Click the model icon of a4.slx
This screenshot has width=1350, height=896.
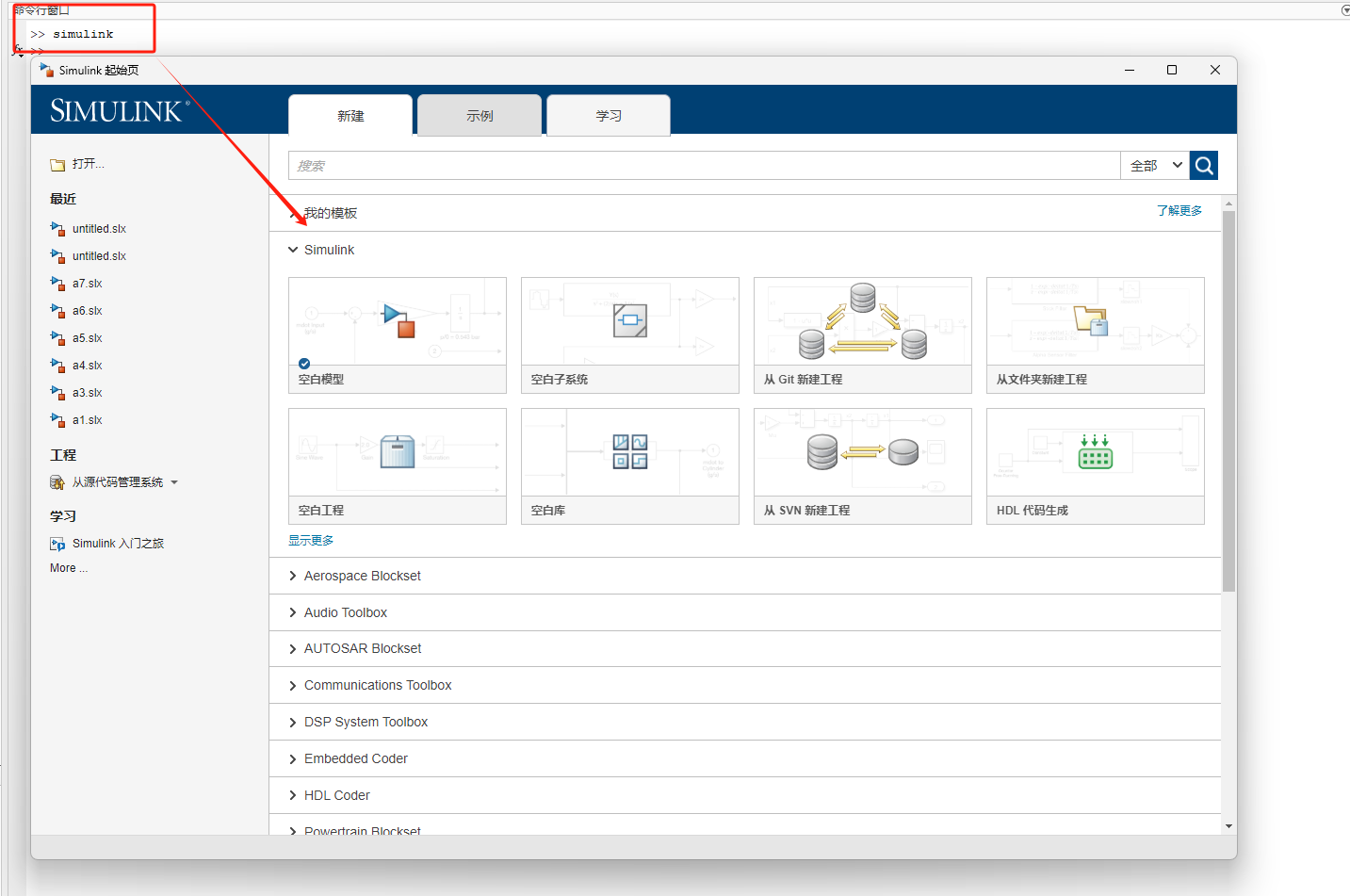click(x=57, y=366)
